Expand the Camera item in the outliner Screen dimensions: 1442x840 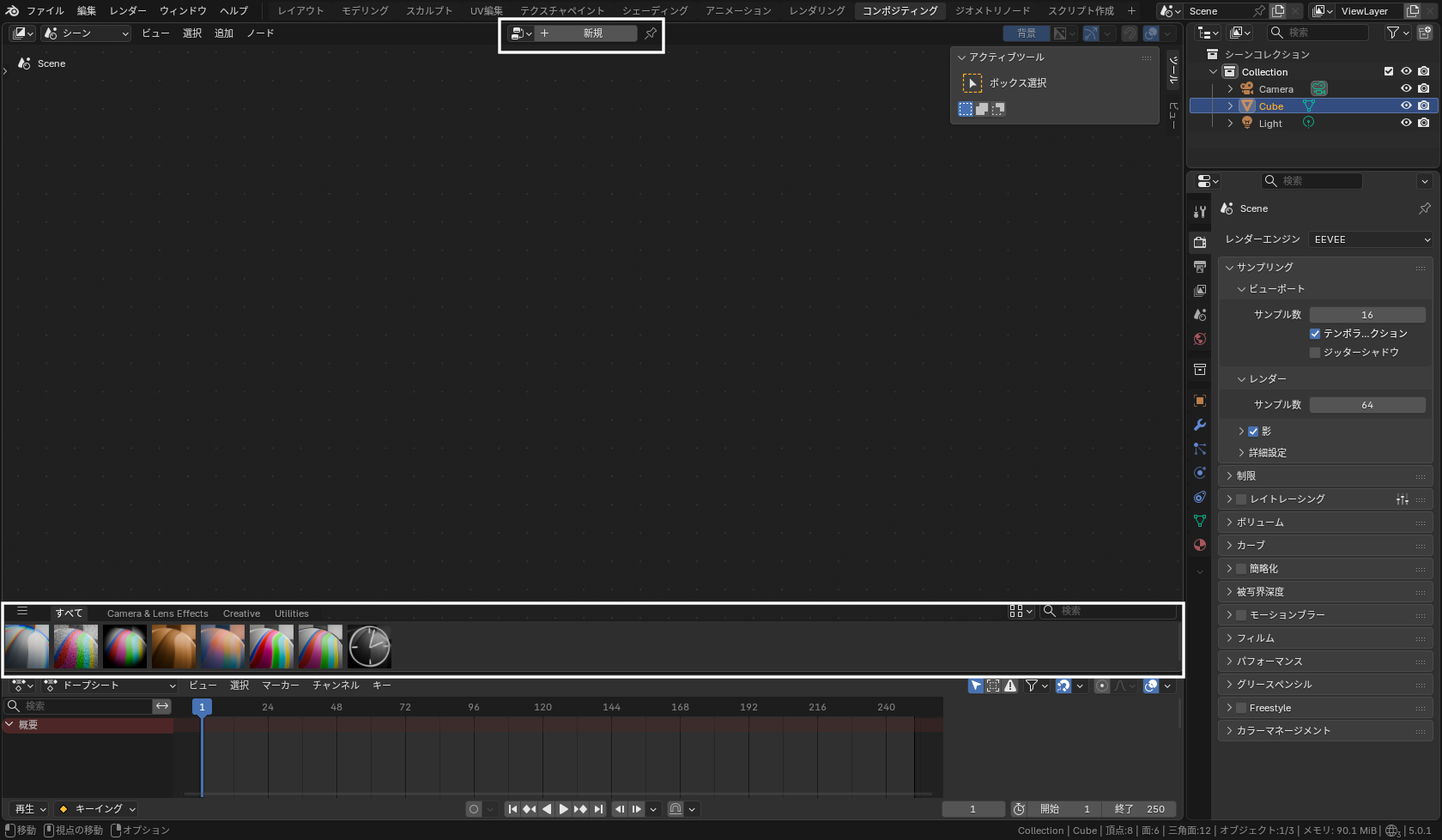[1230, 89]
